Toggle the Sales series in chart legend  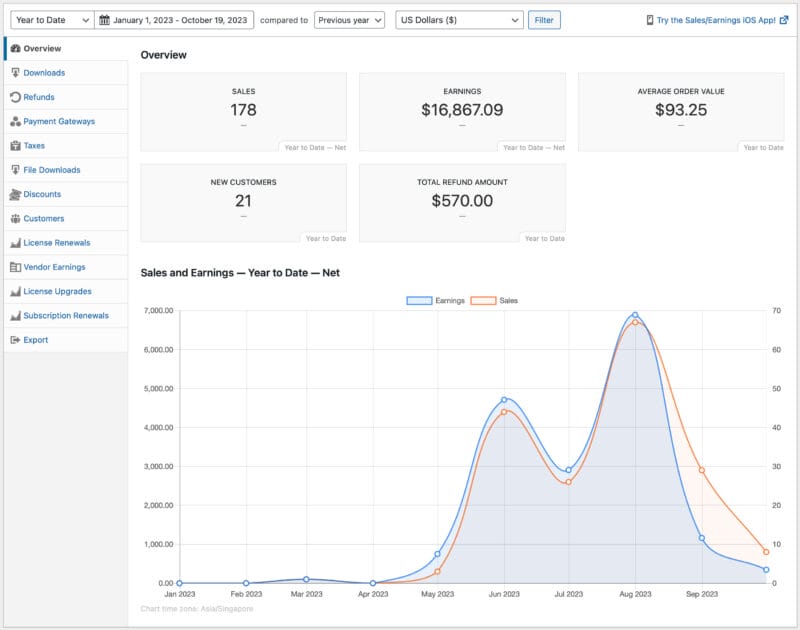495,300
